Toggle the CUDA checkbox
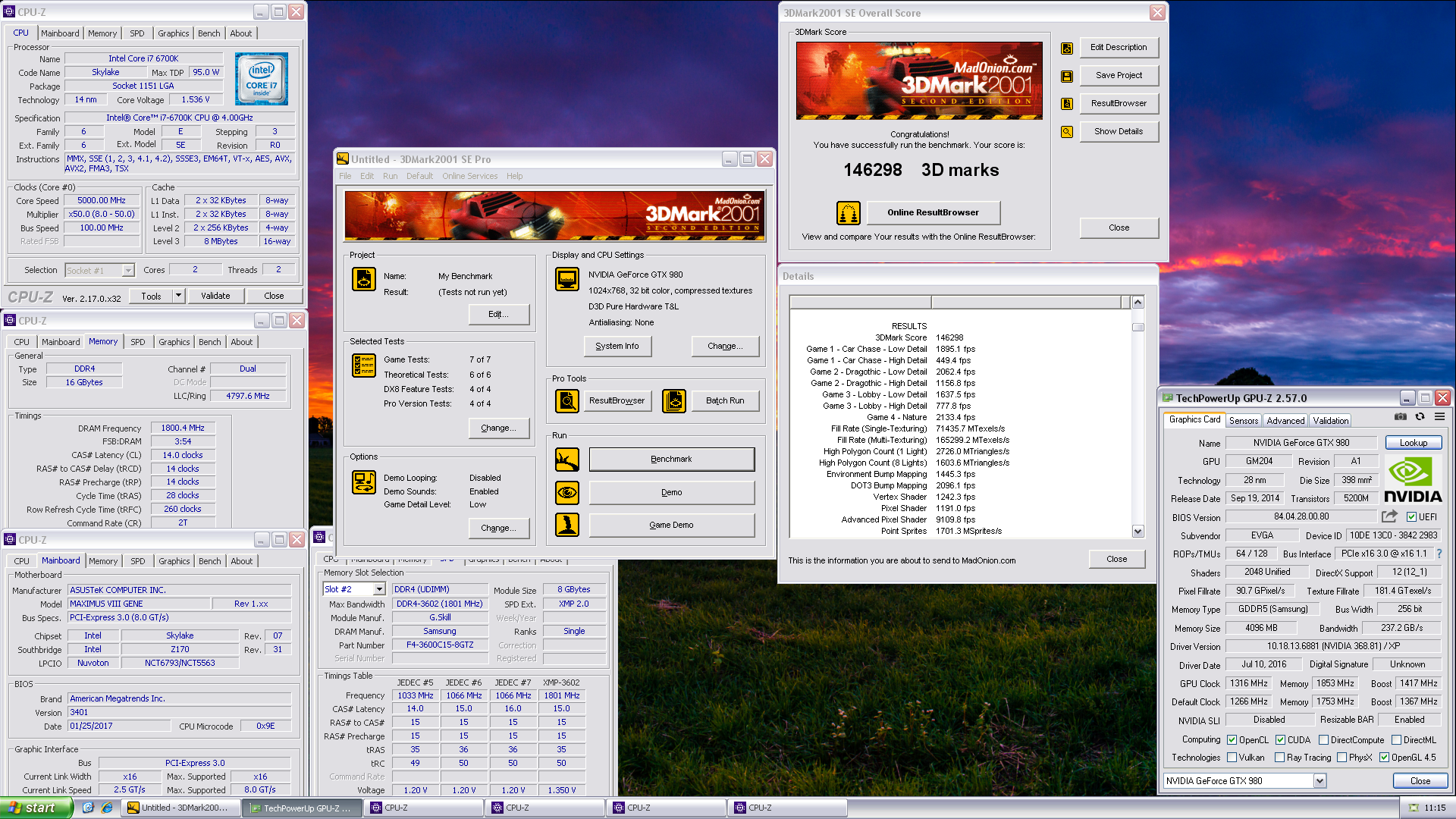1456x819 pixels. (1280, 740)
